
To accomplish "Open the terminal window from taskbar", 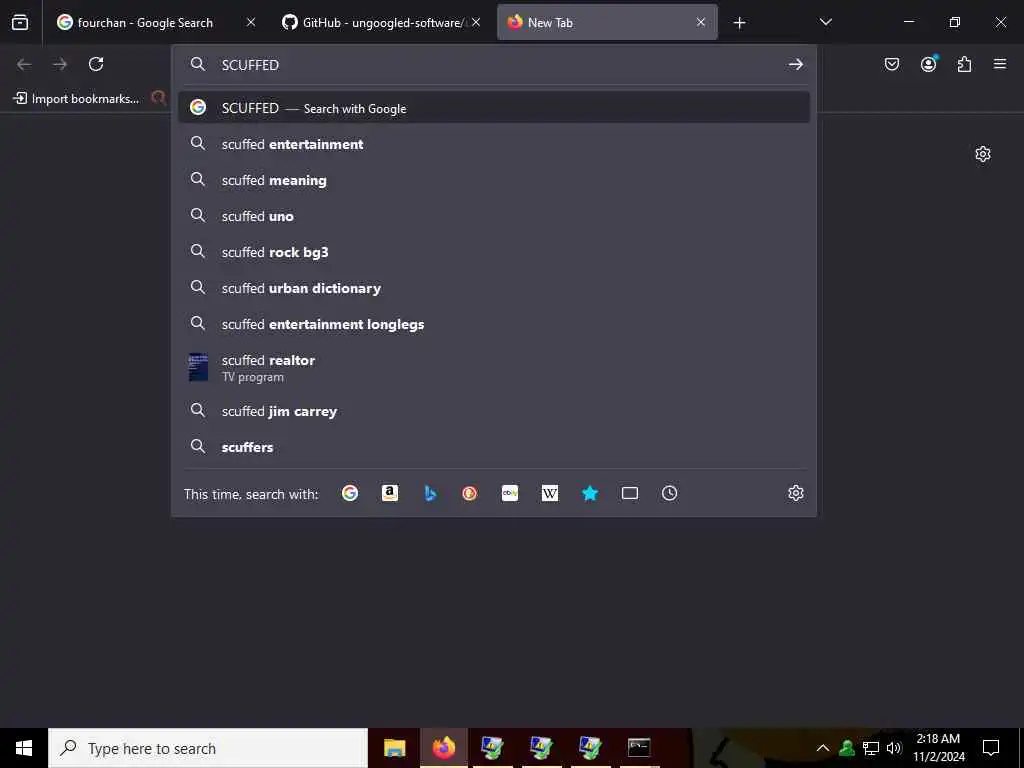I will [x=639, y=748].
